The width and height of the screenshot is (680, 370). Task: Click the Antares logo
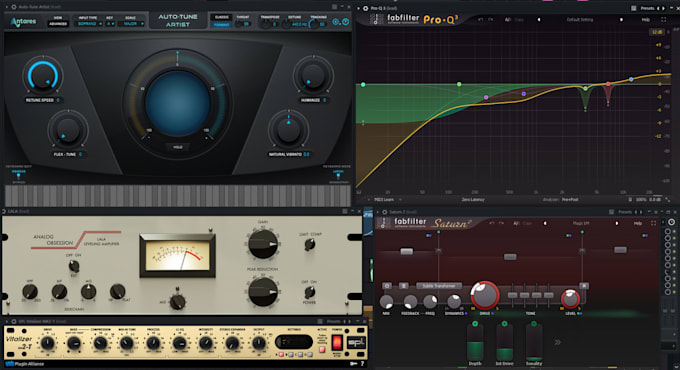click(x=24, y=21)
